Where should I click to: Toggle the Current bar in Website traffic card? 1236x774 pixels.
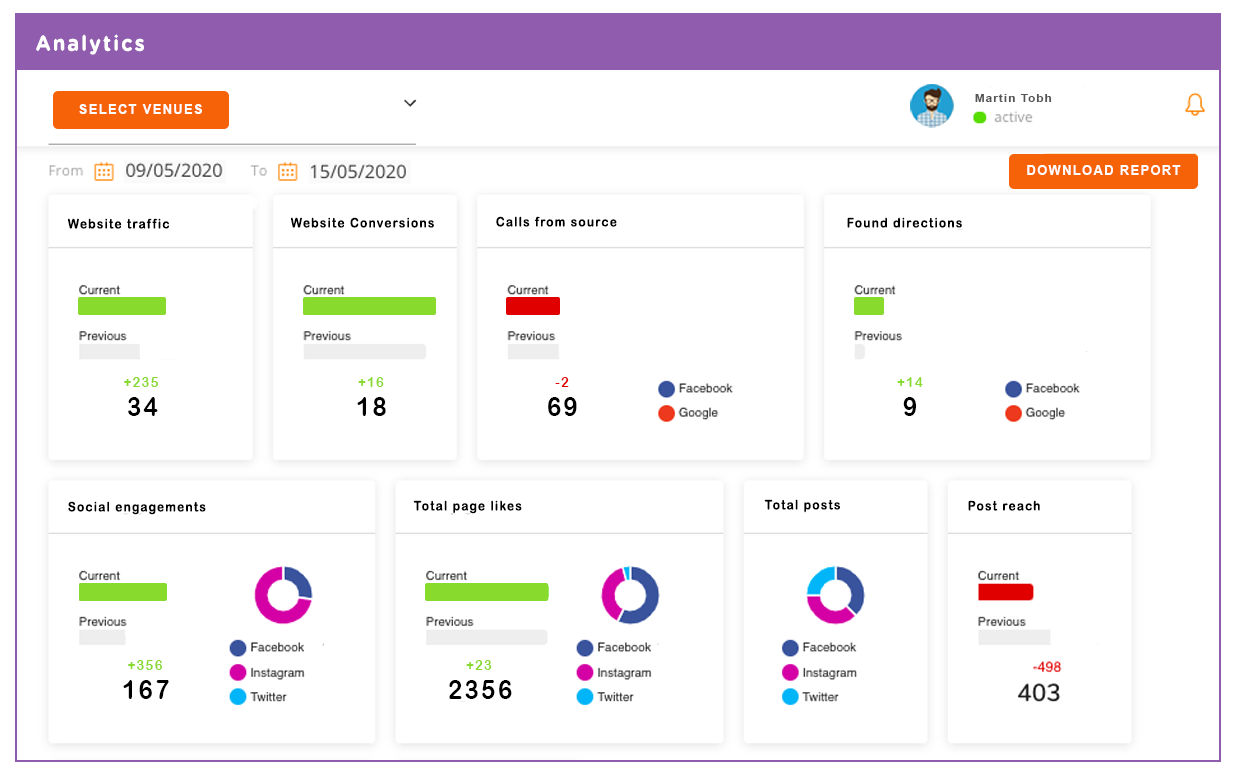click(122, 306)
